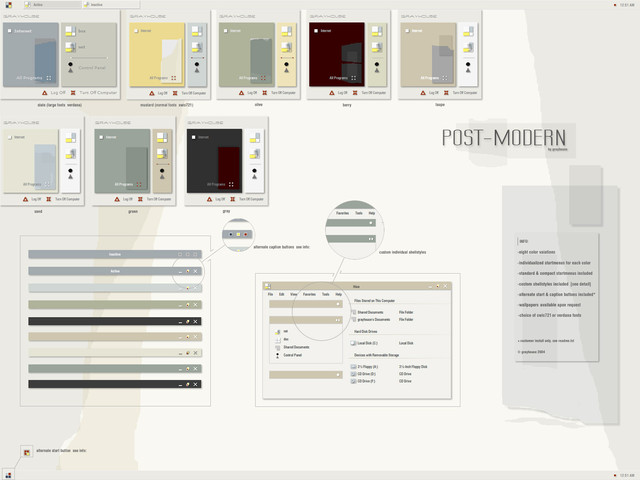
Task: Select red dot alternate caption button in magnifier
Action: [x=246, y=234]
